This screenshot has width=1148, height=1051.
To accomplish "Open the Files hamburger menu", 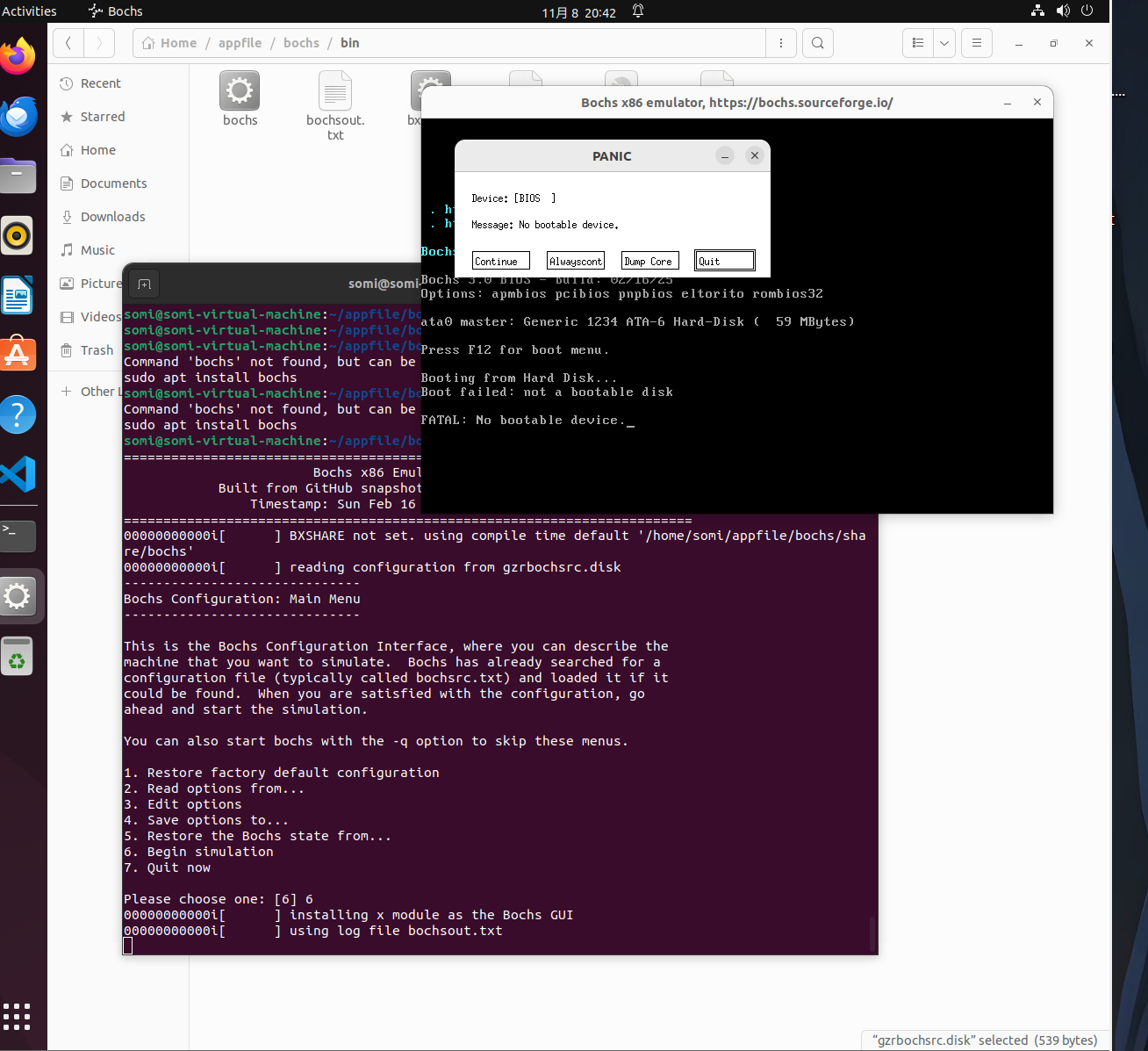I will [x=977, y=43].
